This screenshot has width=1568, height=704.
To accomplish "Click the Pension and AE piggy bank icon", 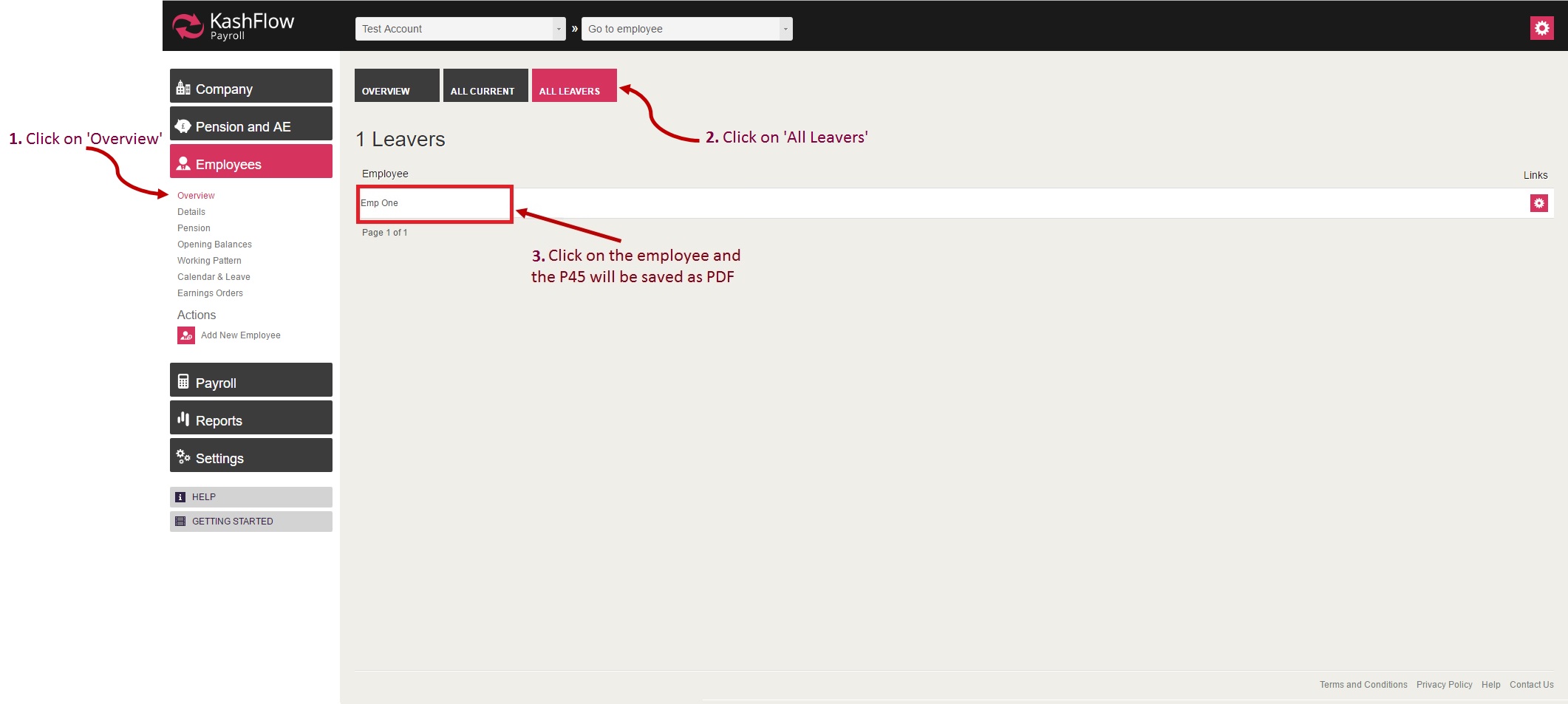I will click(183, 126).
